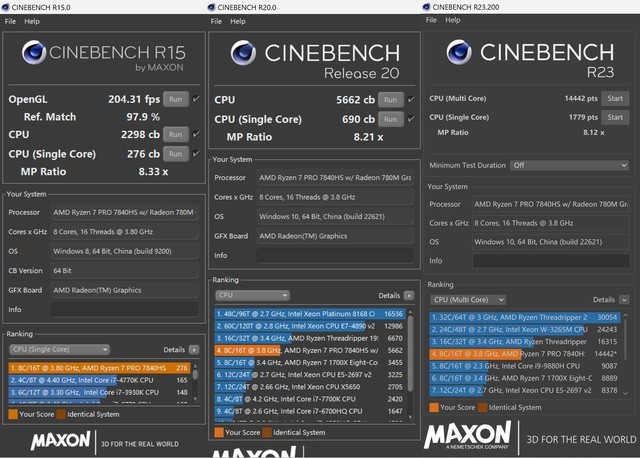Image resolution: width=640 pixels, height=458 pixels.
Task: Click the Cinebench R20 title bar app icon
Action: [x=212, y=7]
